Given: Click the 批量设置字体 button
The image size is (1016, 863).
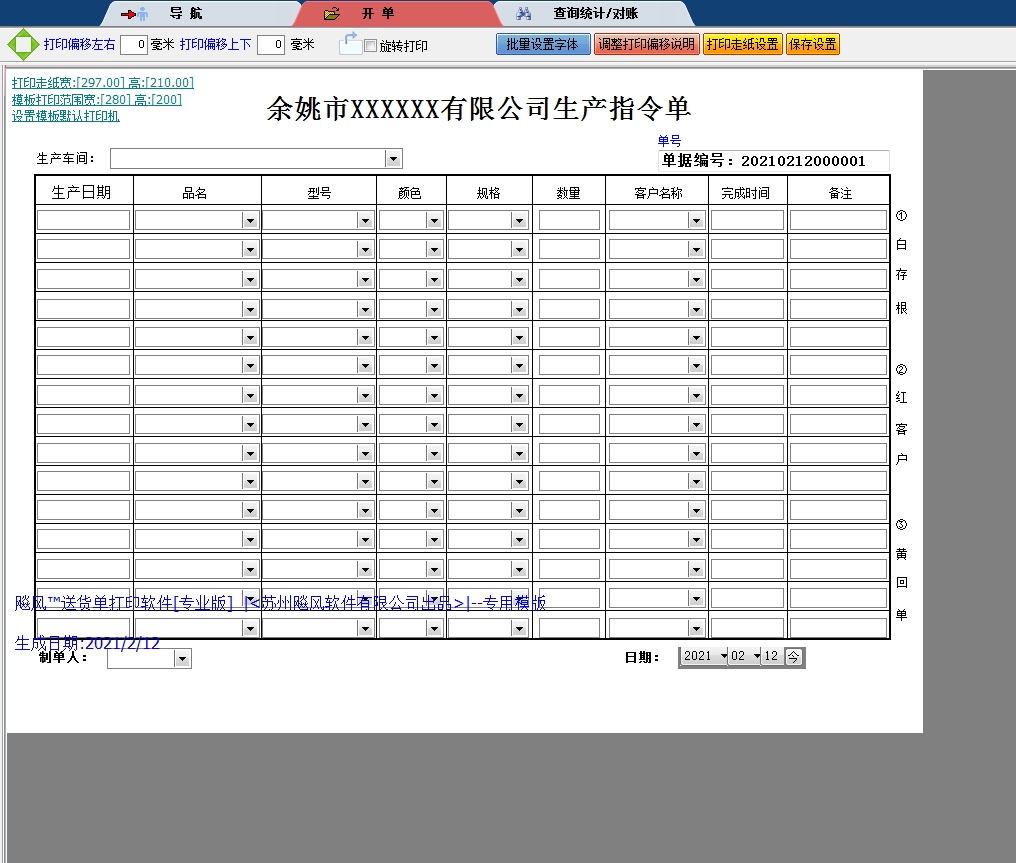Looking at the screenshot, I should (x=543, y=44).
